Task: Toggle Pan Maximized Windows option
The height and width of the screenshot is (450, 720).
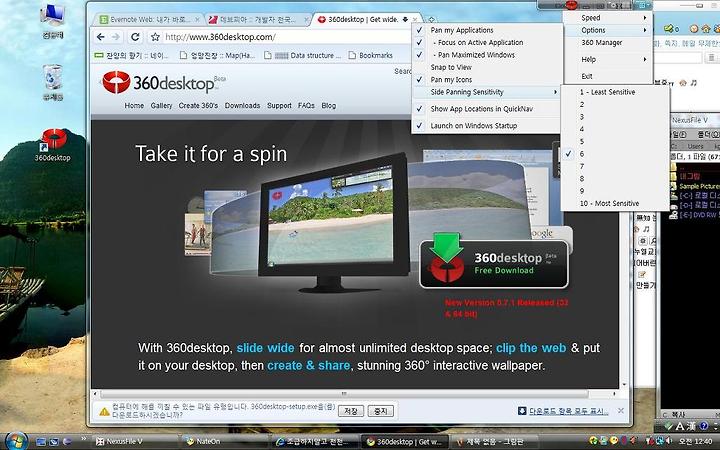Action: tap(487, 55)
